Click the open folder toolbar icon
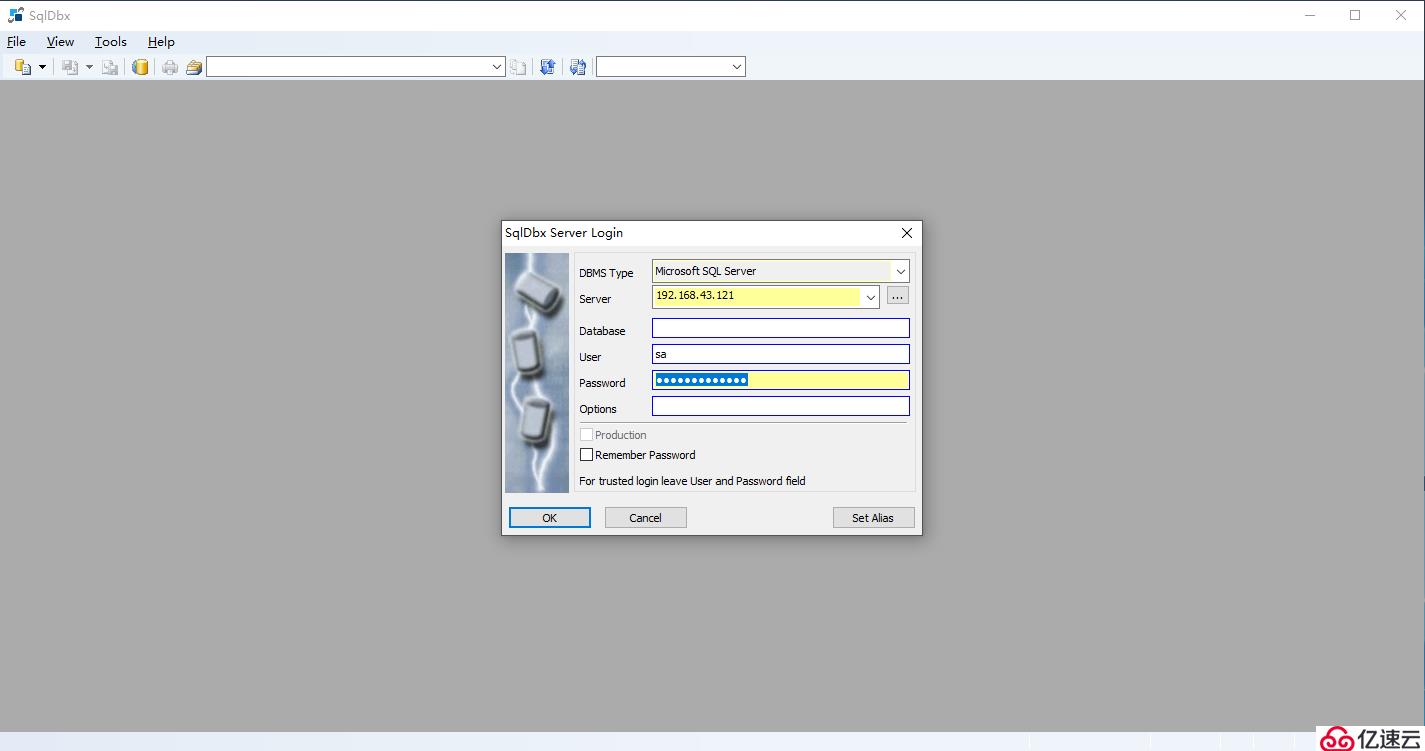Viewport: 1425px width, 751px height. coord(194,67)
